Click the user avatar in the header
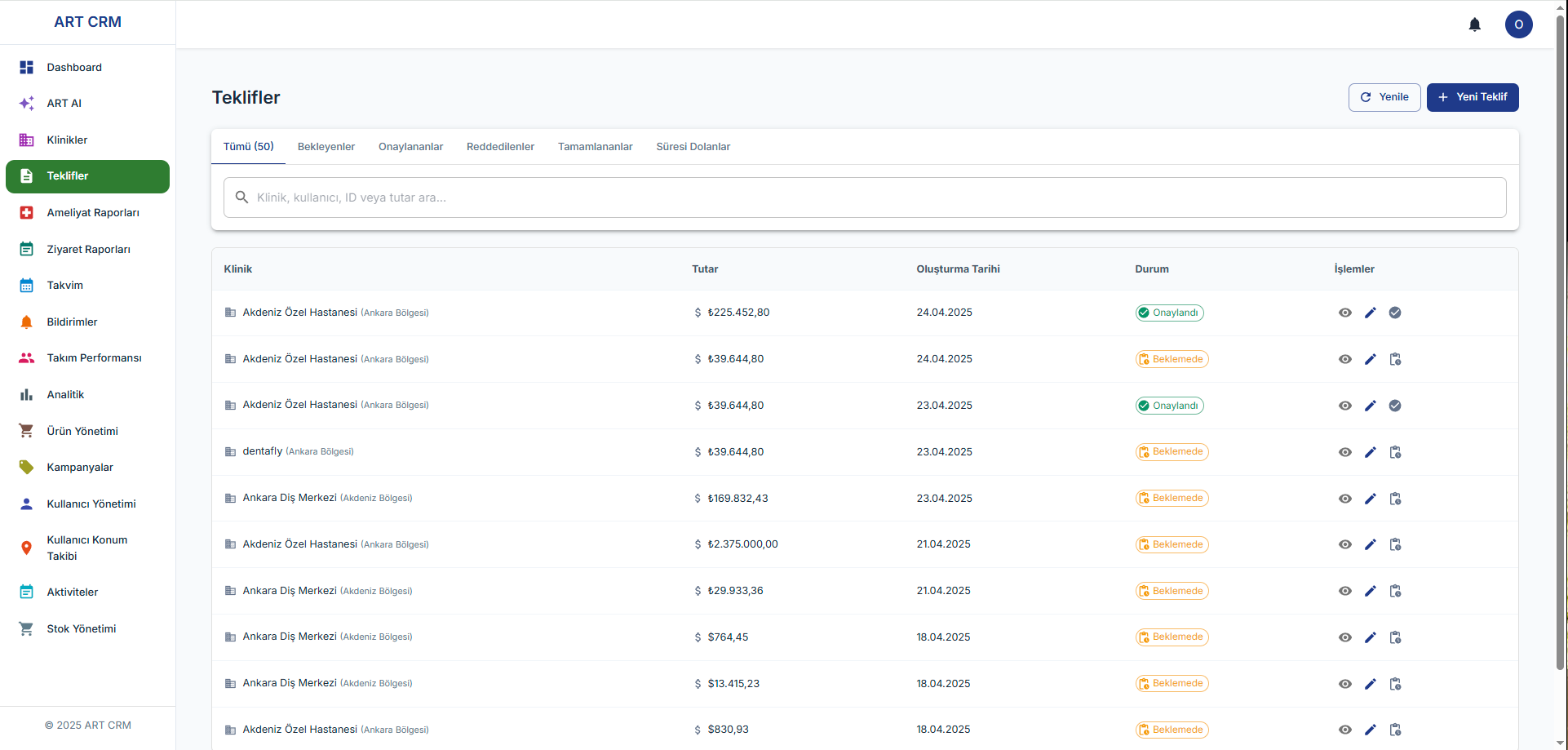1568x750 pixels. click(x=1518, y=24)
